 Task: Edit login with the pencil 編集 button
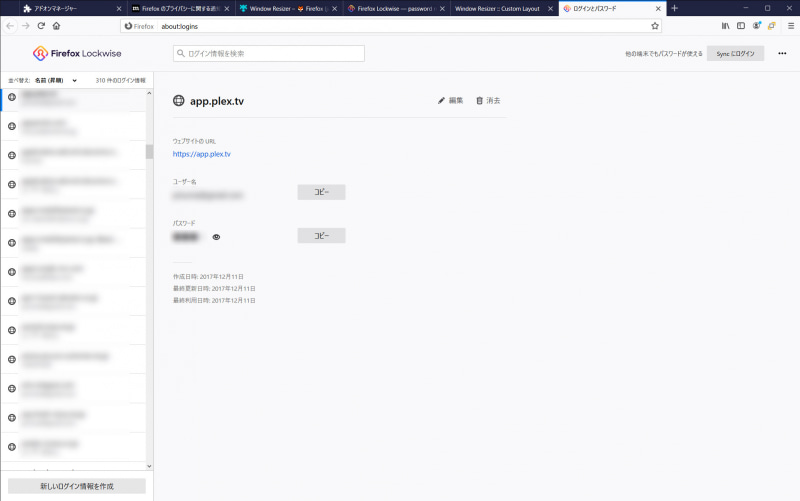coord(451,101)
